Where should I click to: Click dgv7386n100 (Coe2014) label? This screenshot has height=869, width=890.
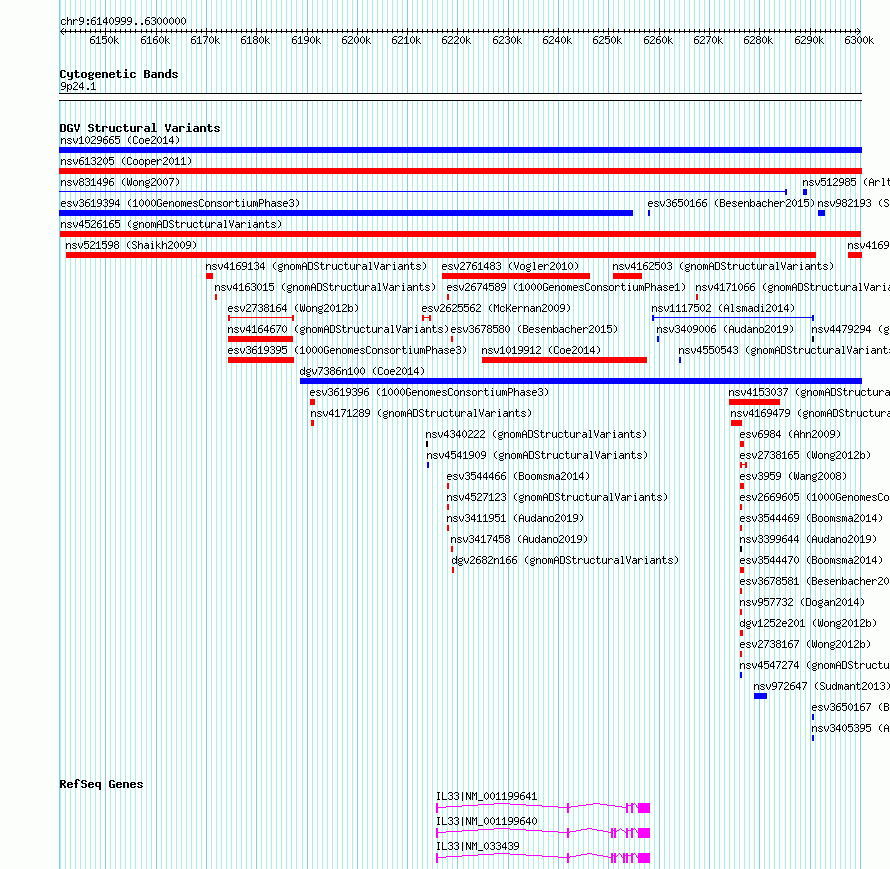[x=362, y=371]
